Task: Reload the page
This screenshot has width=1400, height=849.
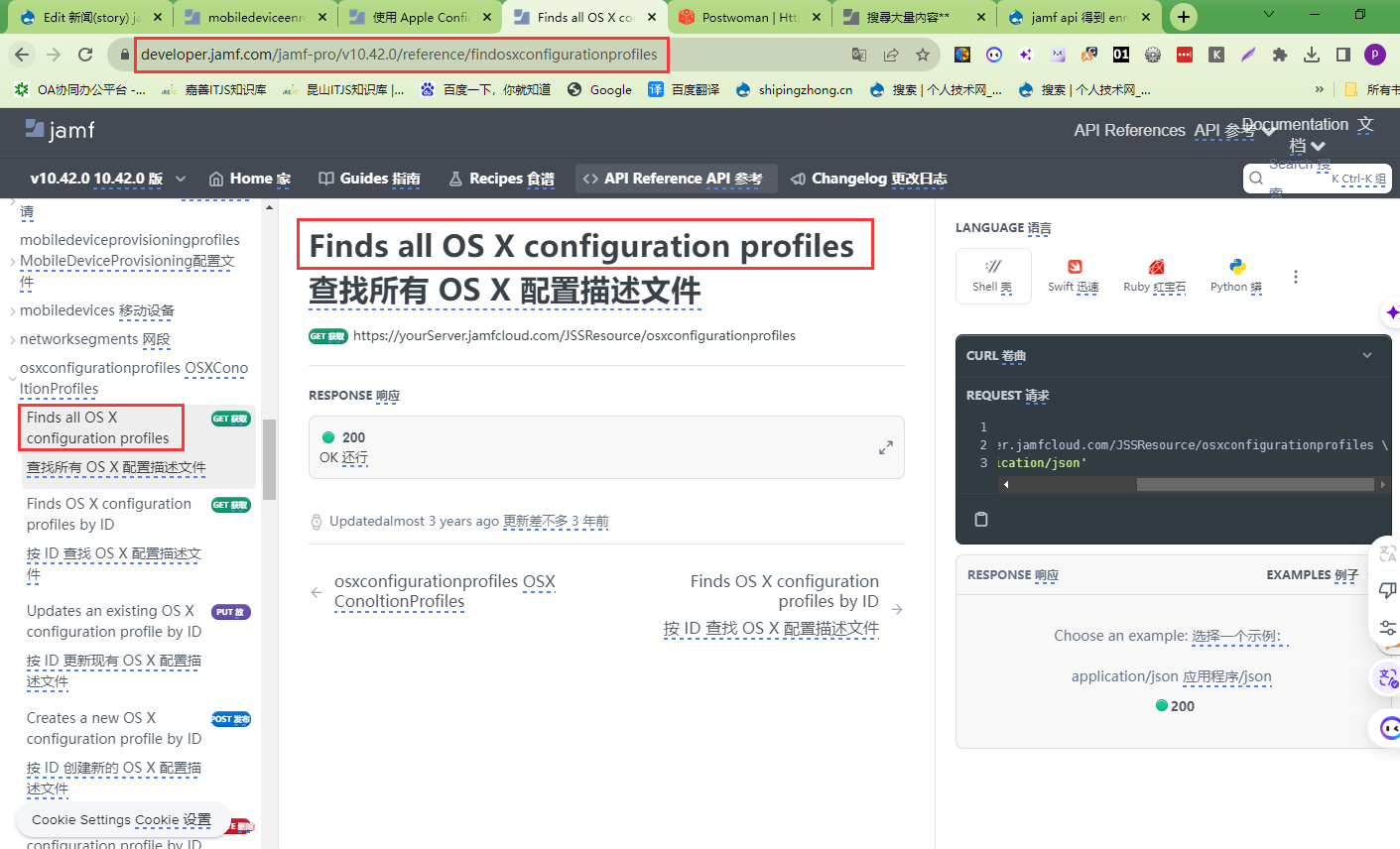Action: coord(85,55)
